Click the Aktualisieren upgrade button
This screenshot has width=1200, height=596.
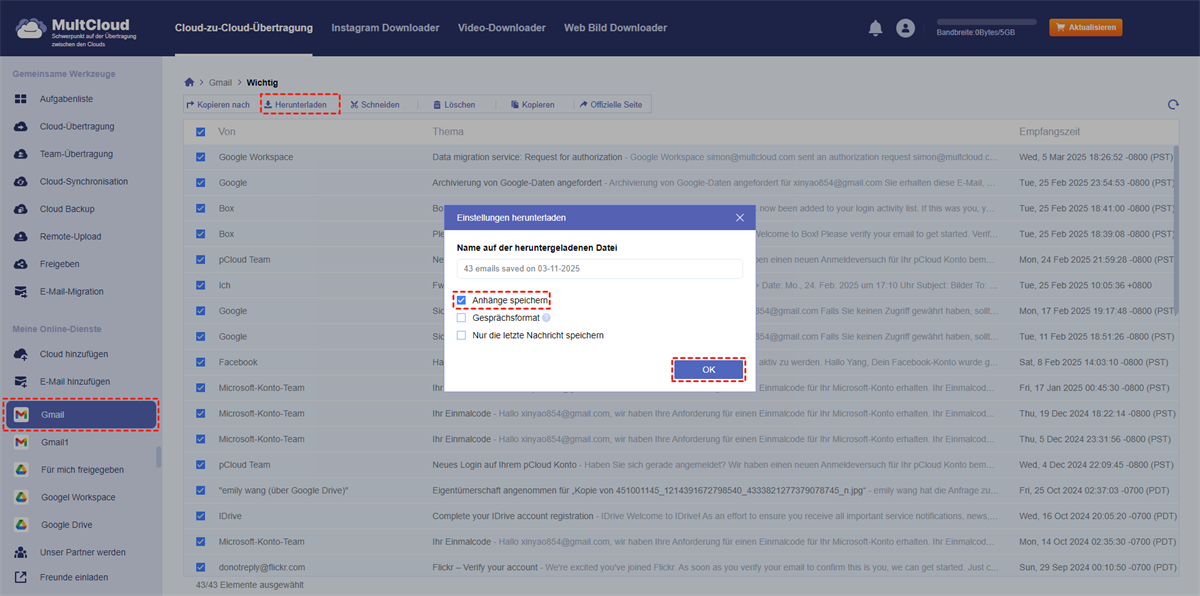coord(1086,28)
